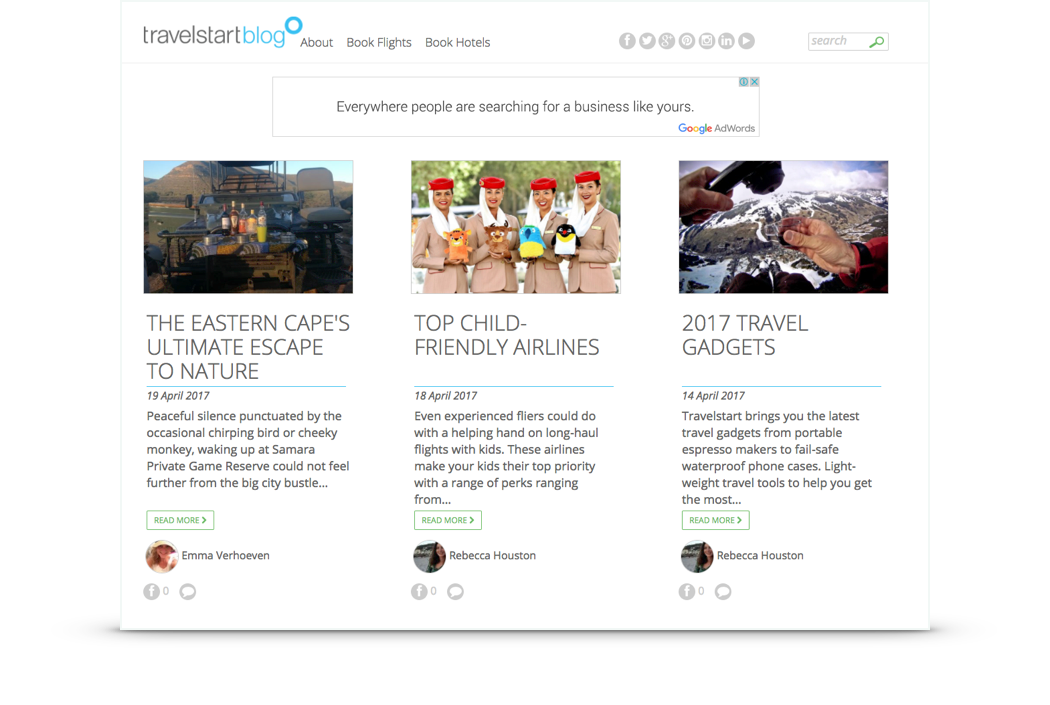This screenshot has height=705, width=1050.
Task: Open the About menu item
Action: (317, 43)
